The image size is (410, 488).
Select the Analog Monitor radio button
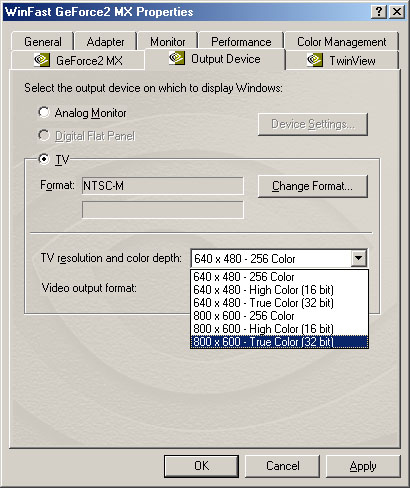(x=44, y=112)
